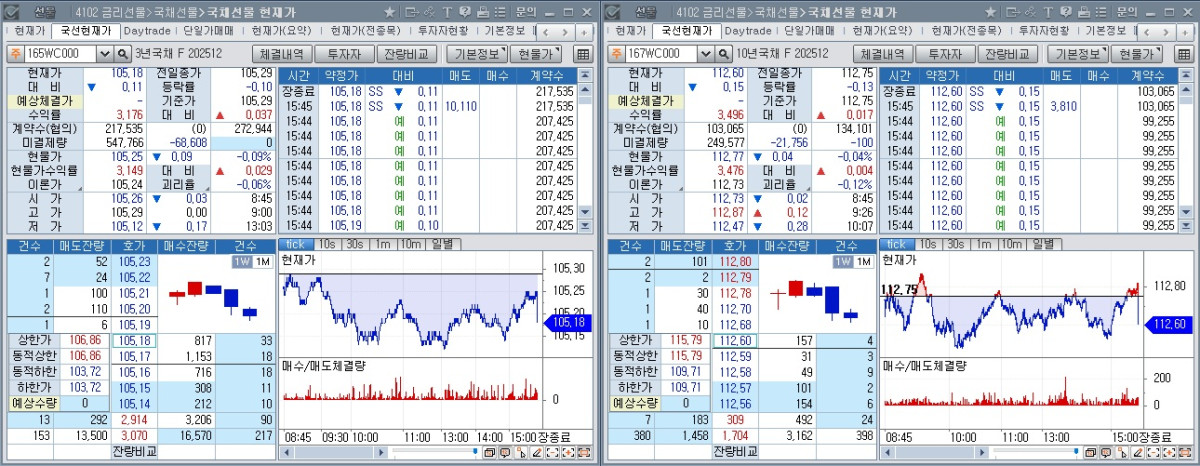Click grid layout icon in right window

click(x=1182, y=54)
